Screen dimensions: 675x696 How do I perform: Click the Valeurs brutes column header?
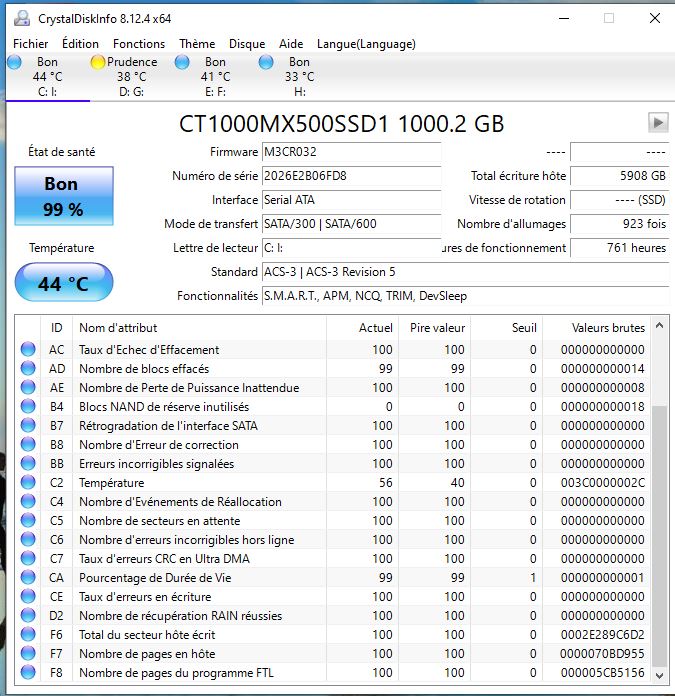(x=596, y=328)
